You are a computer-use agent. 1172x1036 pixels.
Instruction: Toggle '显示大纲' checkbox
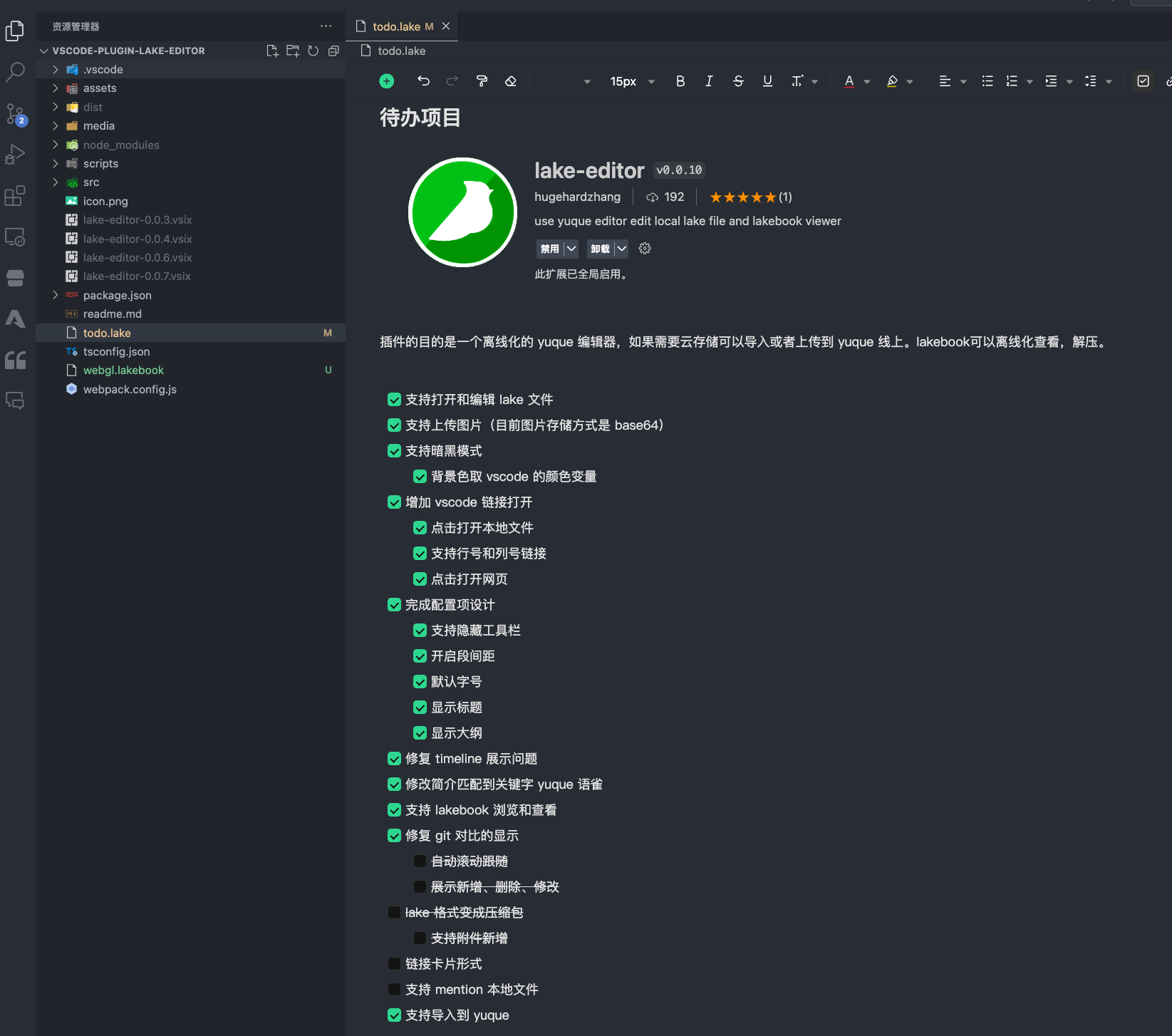point(420,733)
